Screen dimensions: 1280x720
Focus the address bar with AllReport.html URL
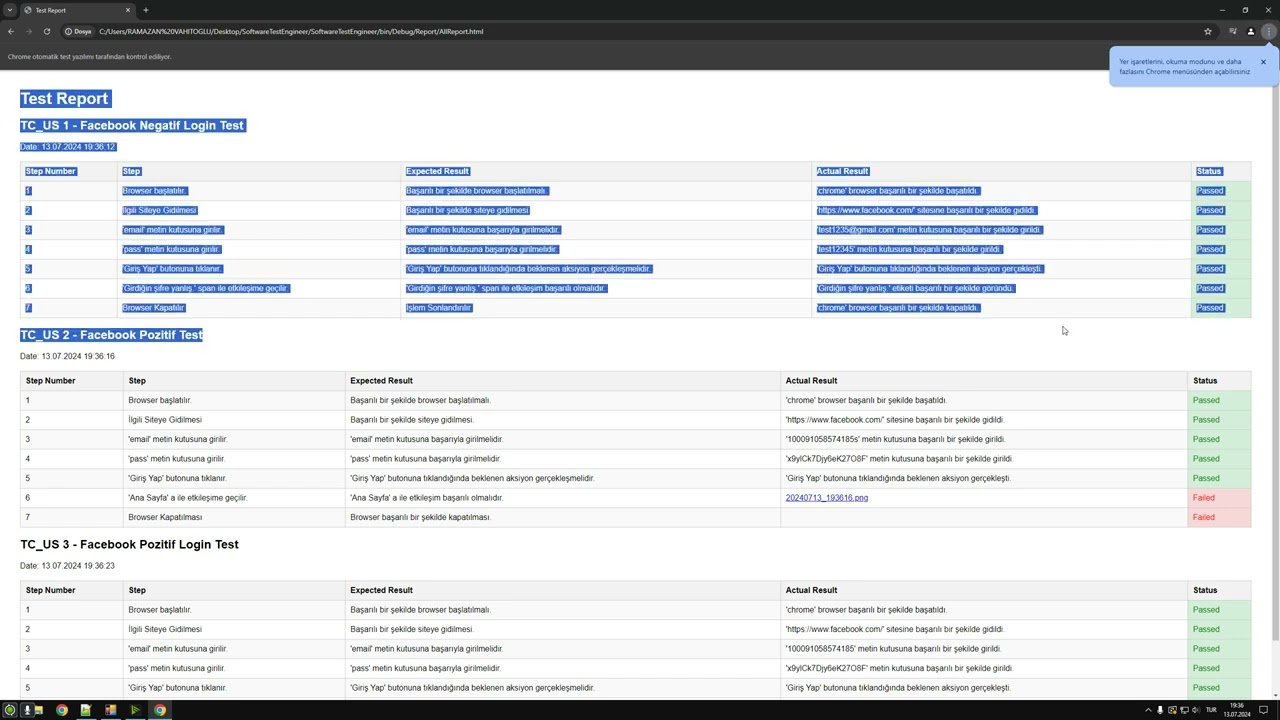click(640, 31)
